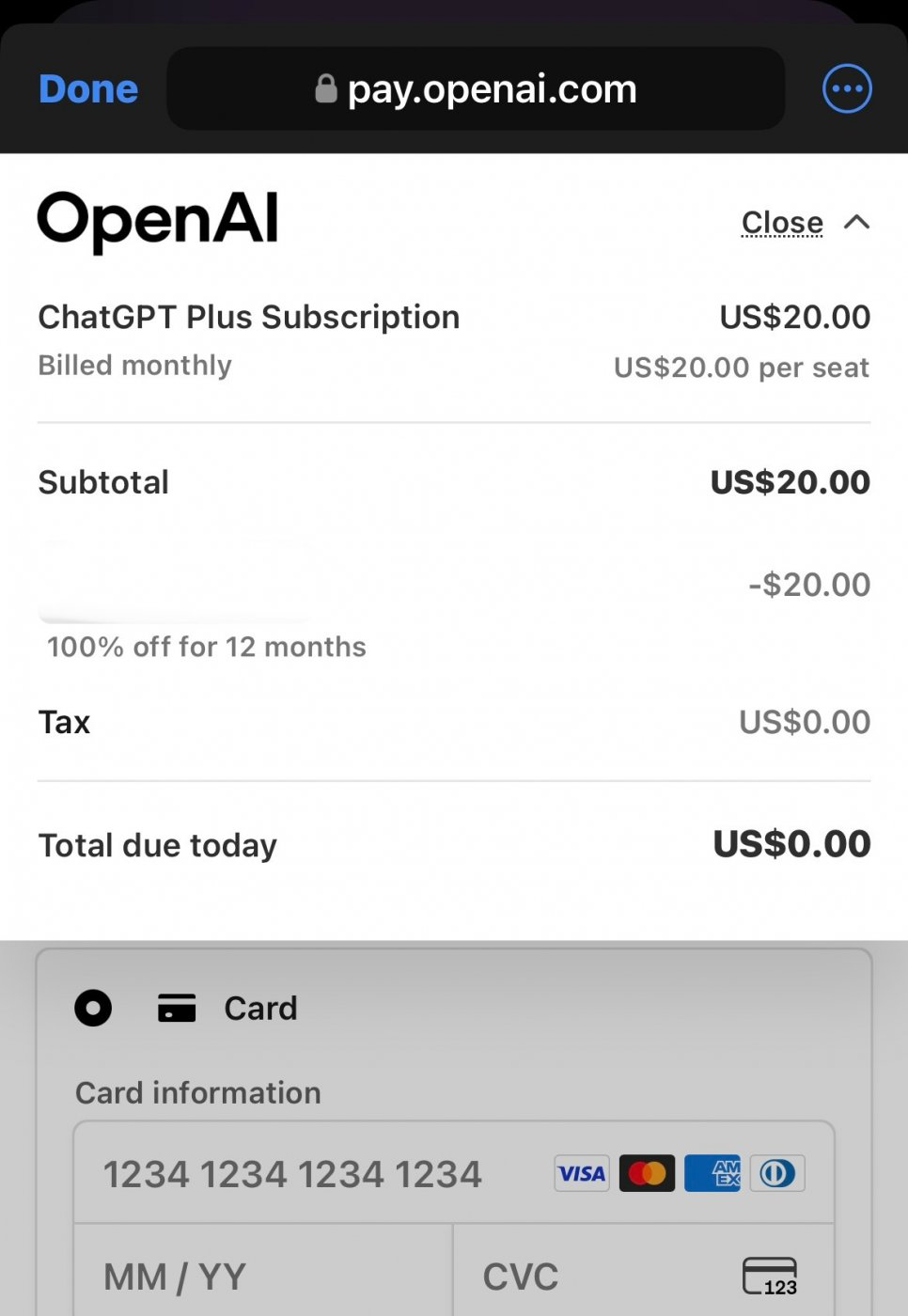Tap Done in the browser header
The height and width of the screenshot is (1316, 908).
[88, 89]
